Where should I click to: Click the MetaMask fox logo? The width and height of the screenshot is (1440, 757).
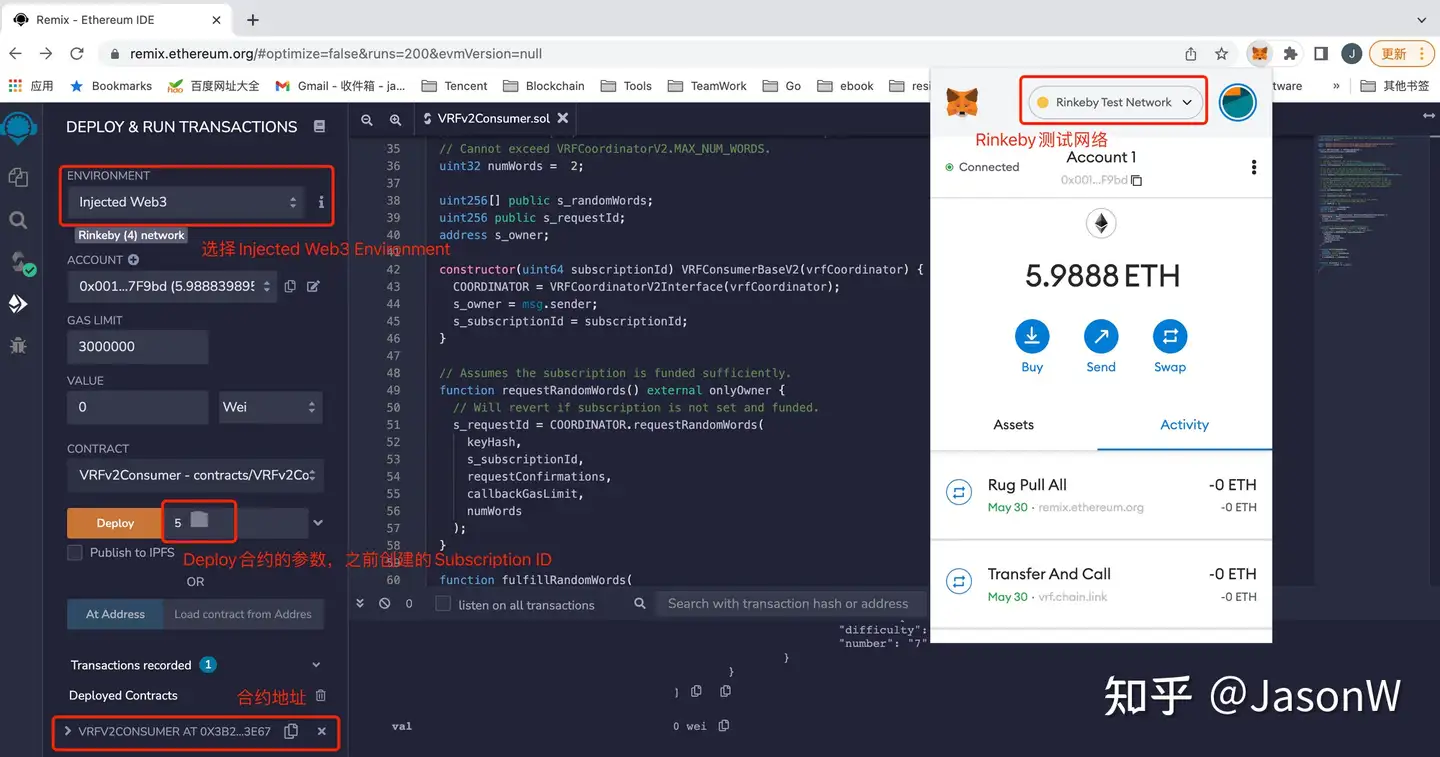pyautogui.click(x=962, y=102)
